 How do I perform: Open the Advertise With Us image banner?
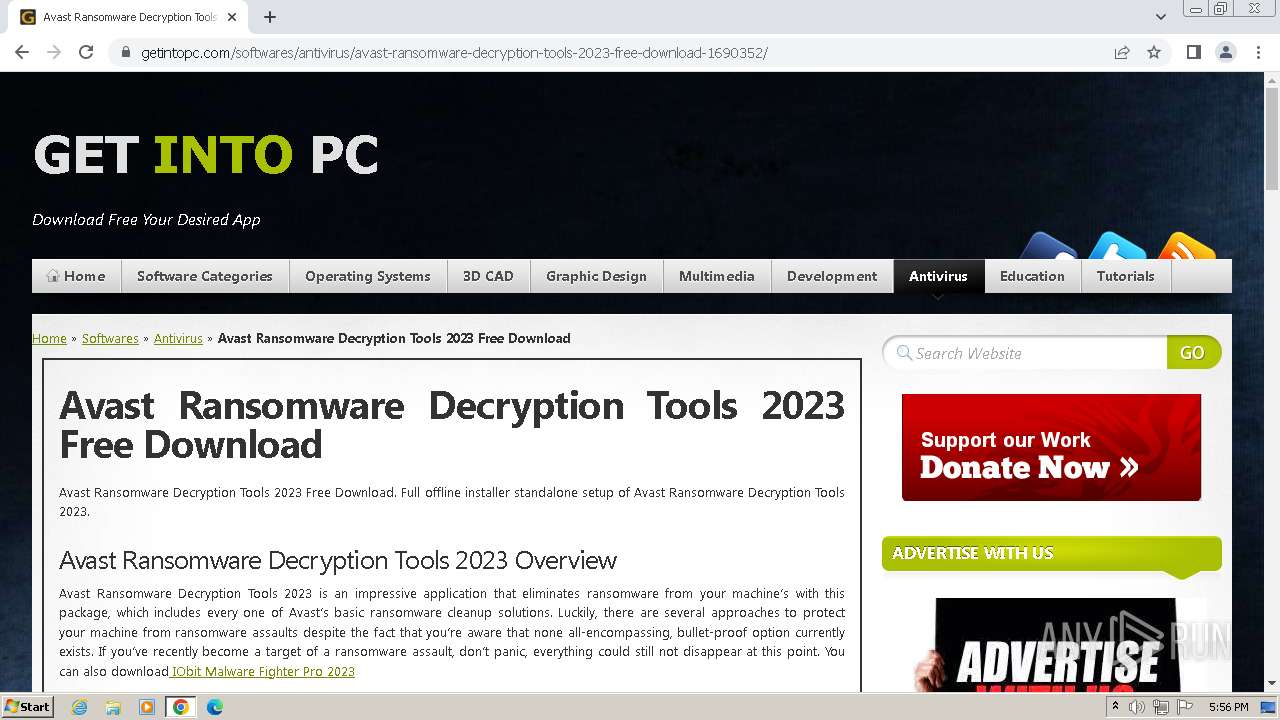[1055, 644]
